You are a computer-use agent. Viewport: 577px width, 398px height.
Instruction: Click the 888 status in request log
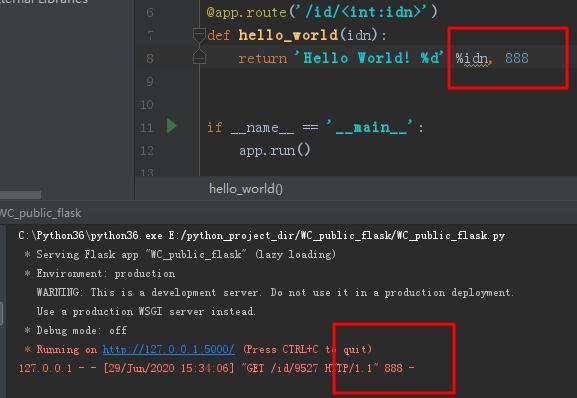coord(393,368)
